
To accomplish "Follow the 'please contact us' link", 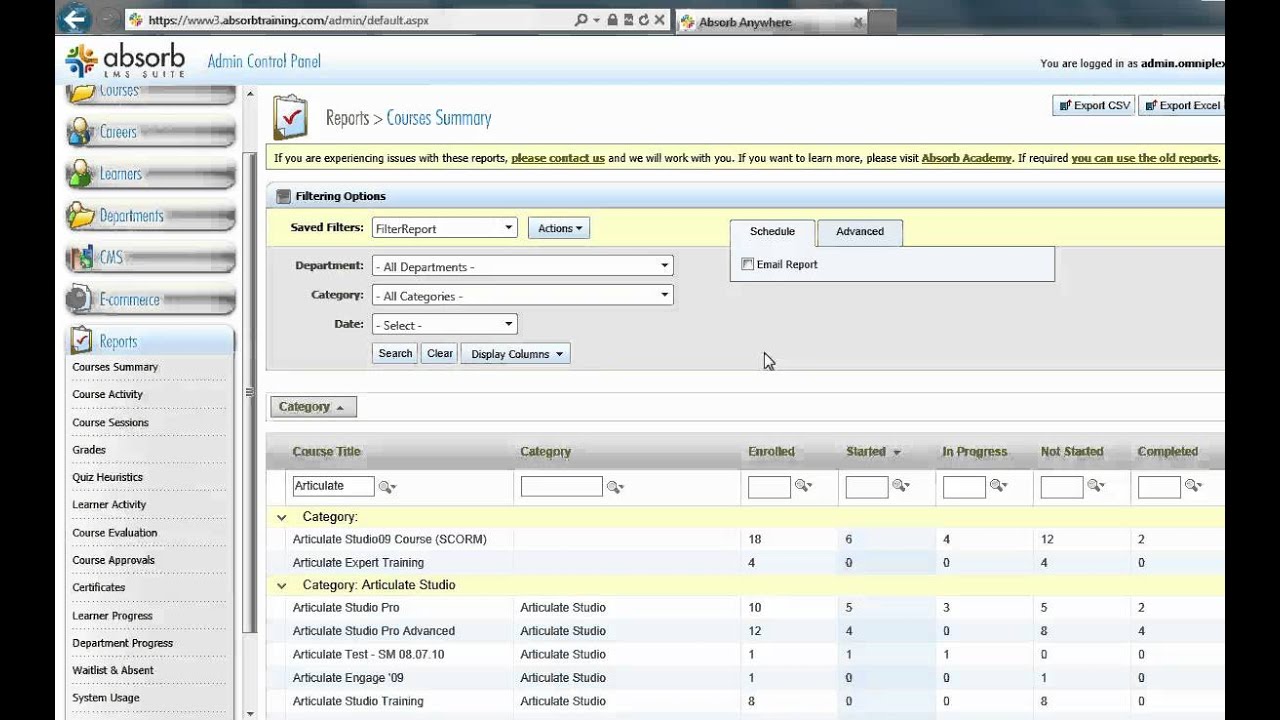I will click(558, 158).
